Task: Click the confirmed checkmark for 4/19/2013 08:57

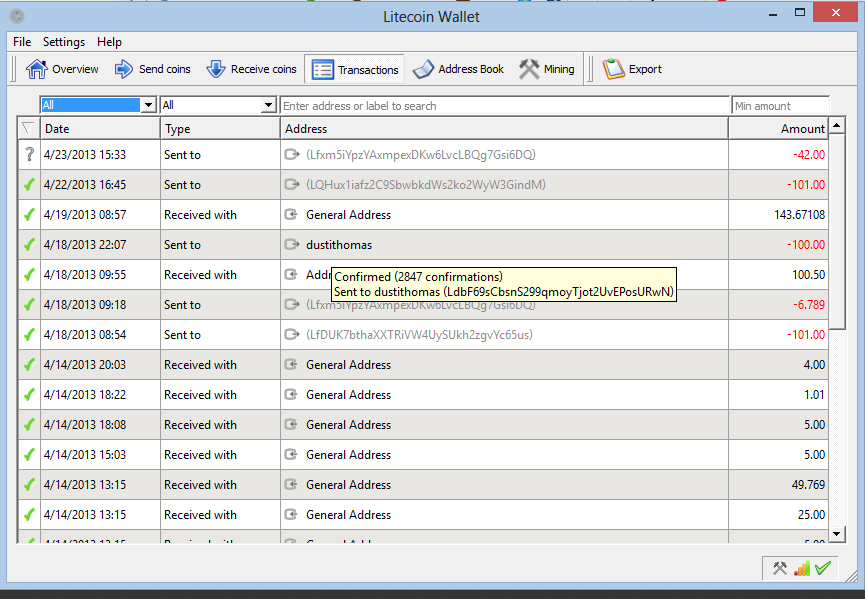Action: point(30,215)
